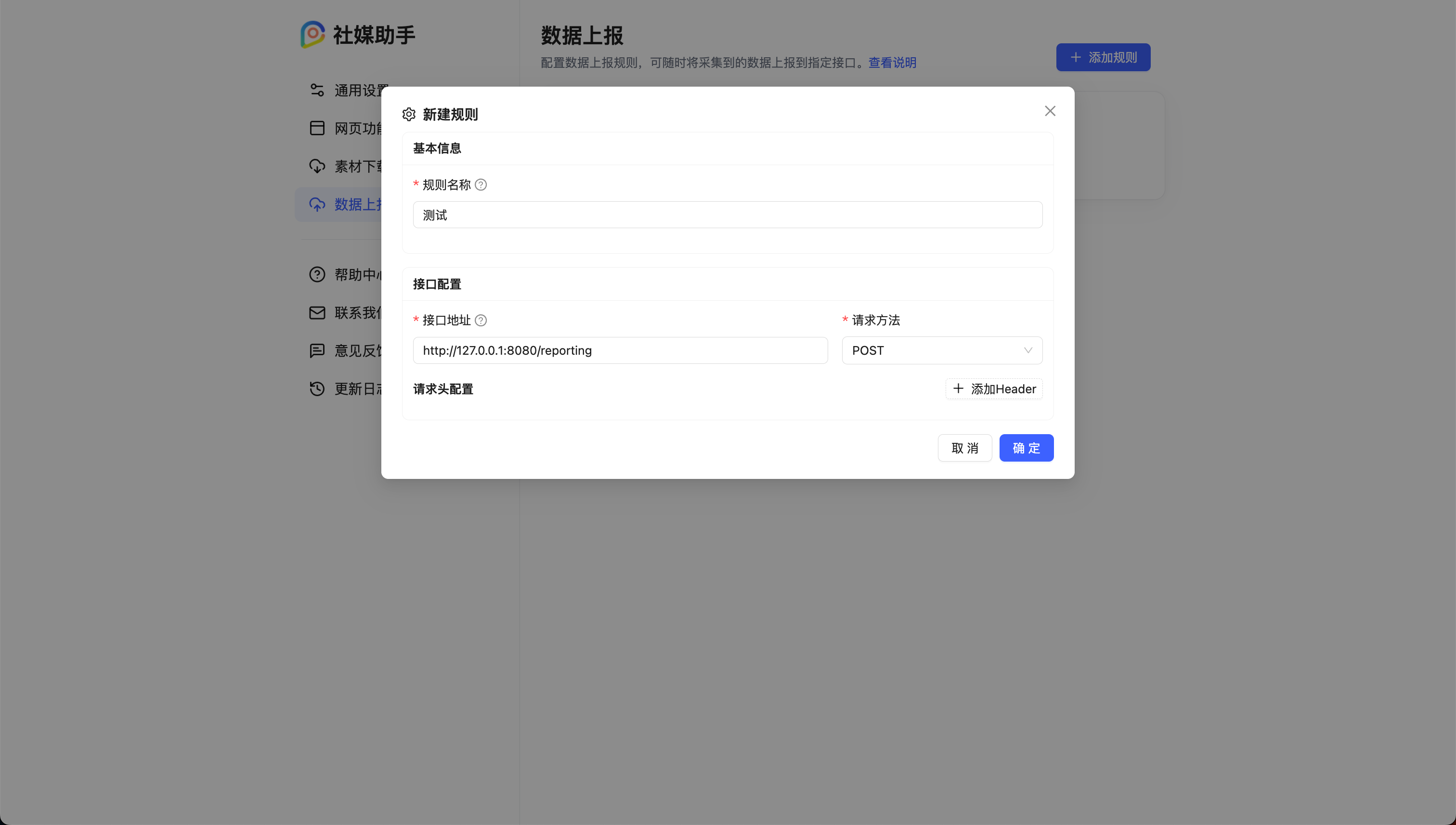Click the 接口地址 URL input field
Image resolution: width=1456 pixels, height=825 pixels.
point(620,350)
